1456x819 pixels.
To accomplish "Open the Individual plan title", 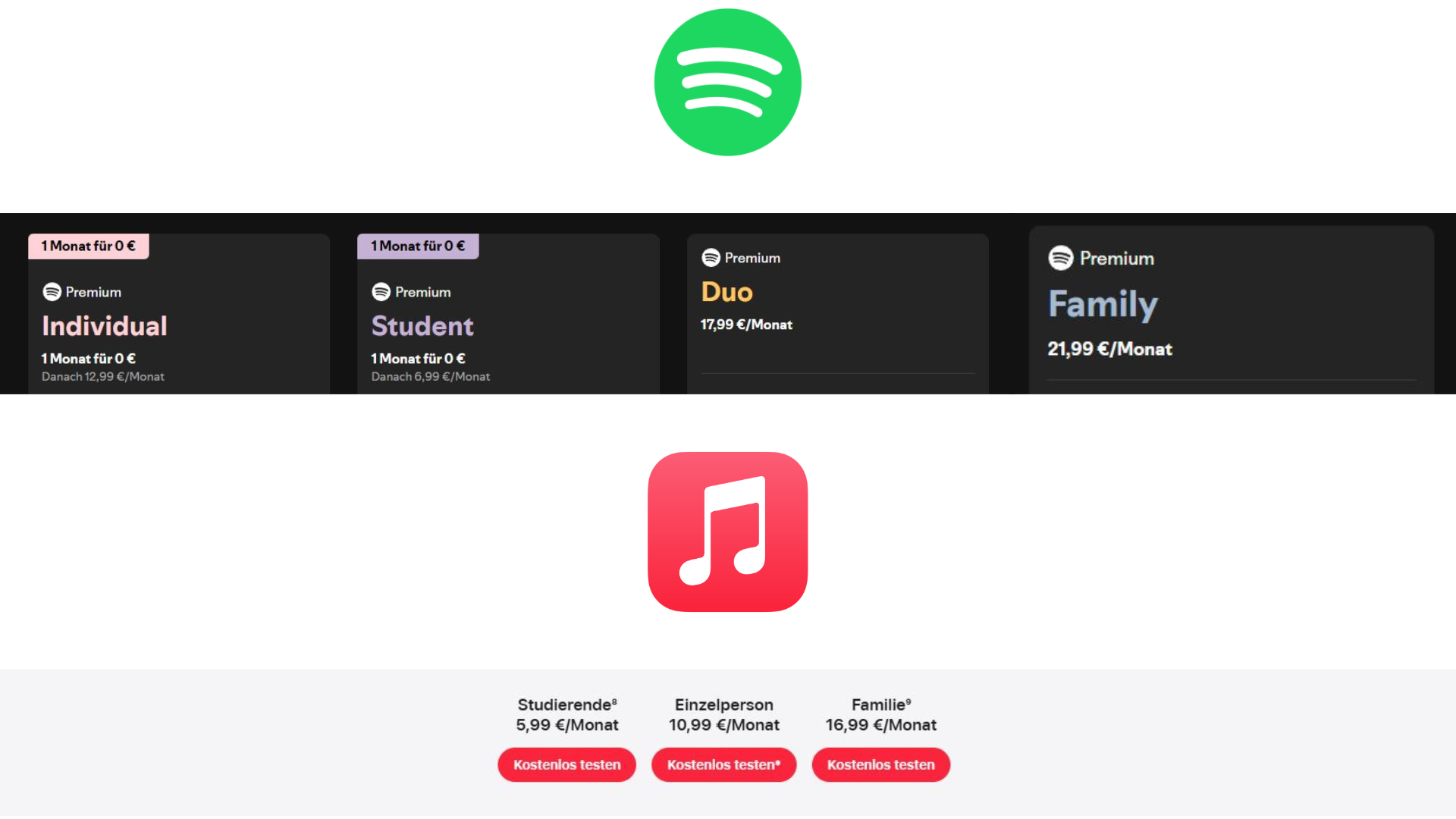I will click(105, 326).
